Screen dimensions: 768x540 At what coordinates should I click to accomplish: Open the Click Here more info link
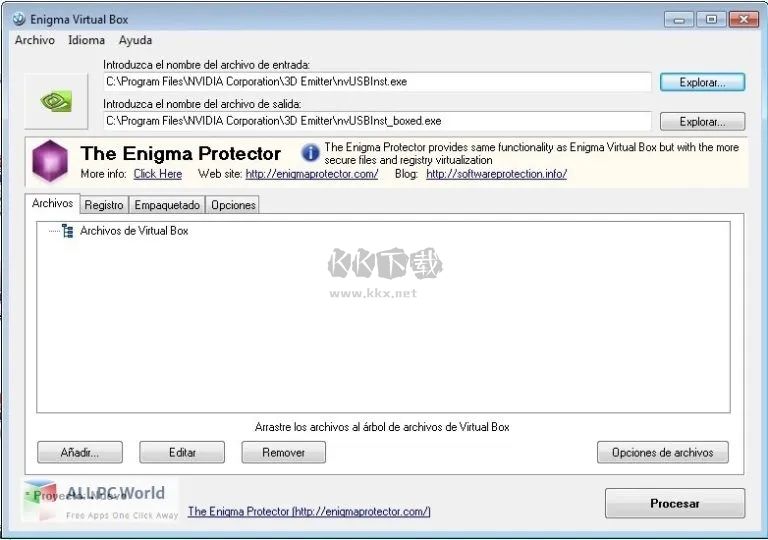(158, 174)
